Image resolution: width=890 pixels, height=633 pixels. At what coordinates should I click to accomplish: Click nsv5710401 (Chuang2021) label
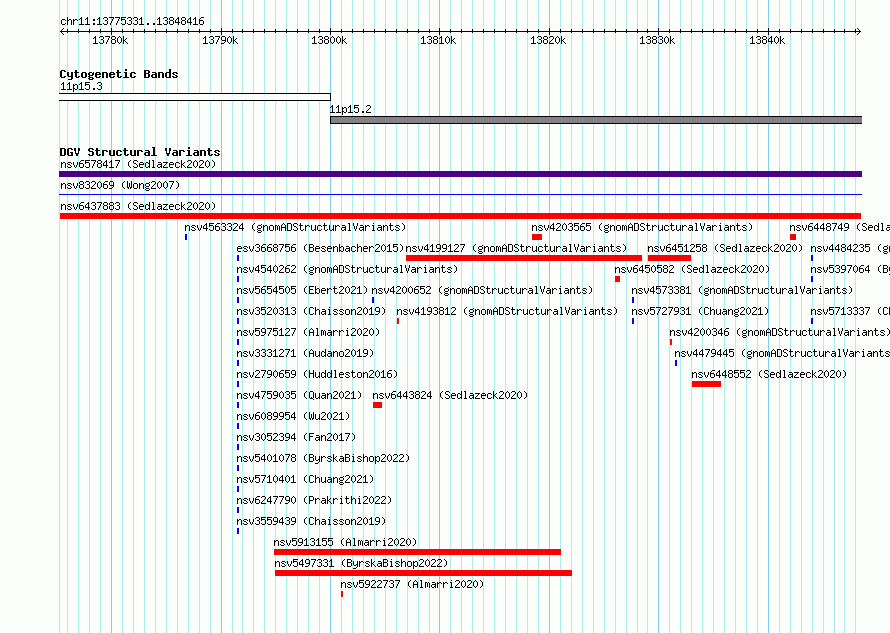tap(305, 479)
